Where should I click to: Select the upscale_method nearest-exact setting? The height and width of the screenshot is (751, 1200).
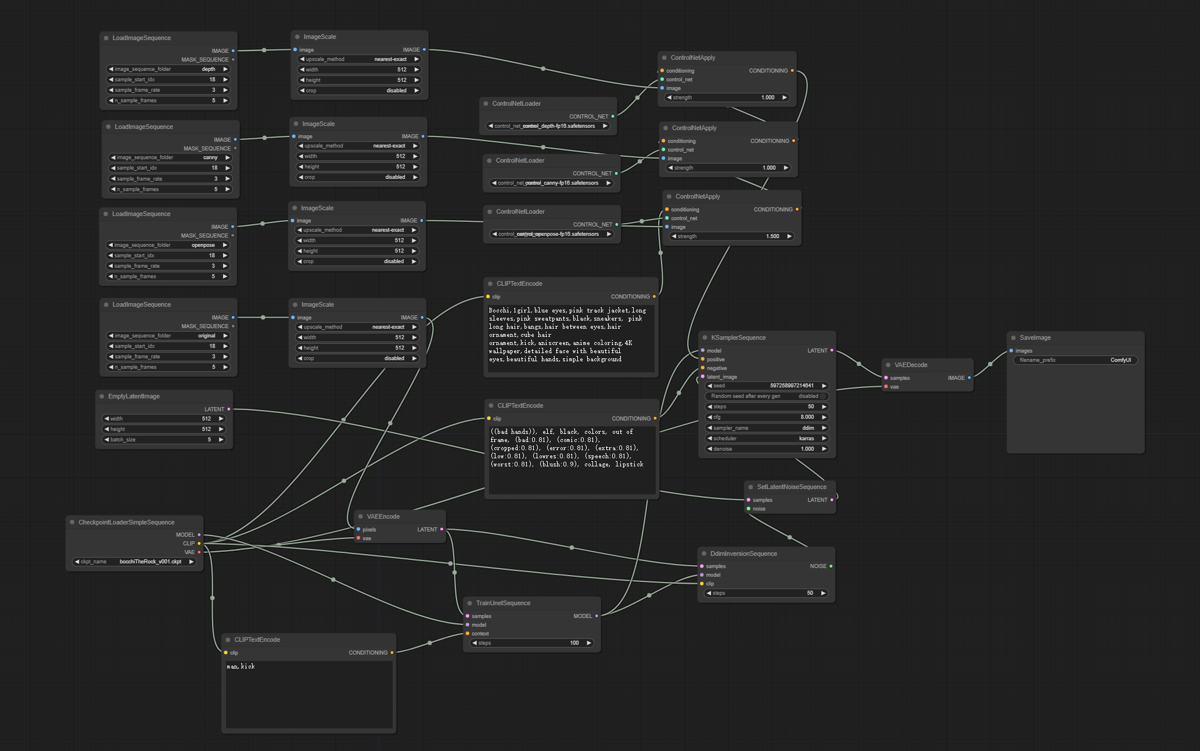pyautogui.click(x=358, y=61)
